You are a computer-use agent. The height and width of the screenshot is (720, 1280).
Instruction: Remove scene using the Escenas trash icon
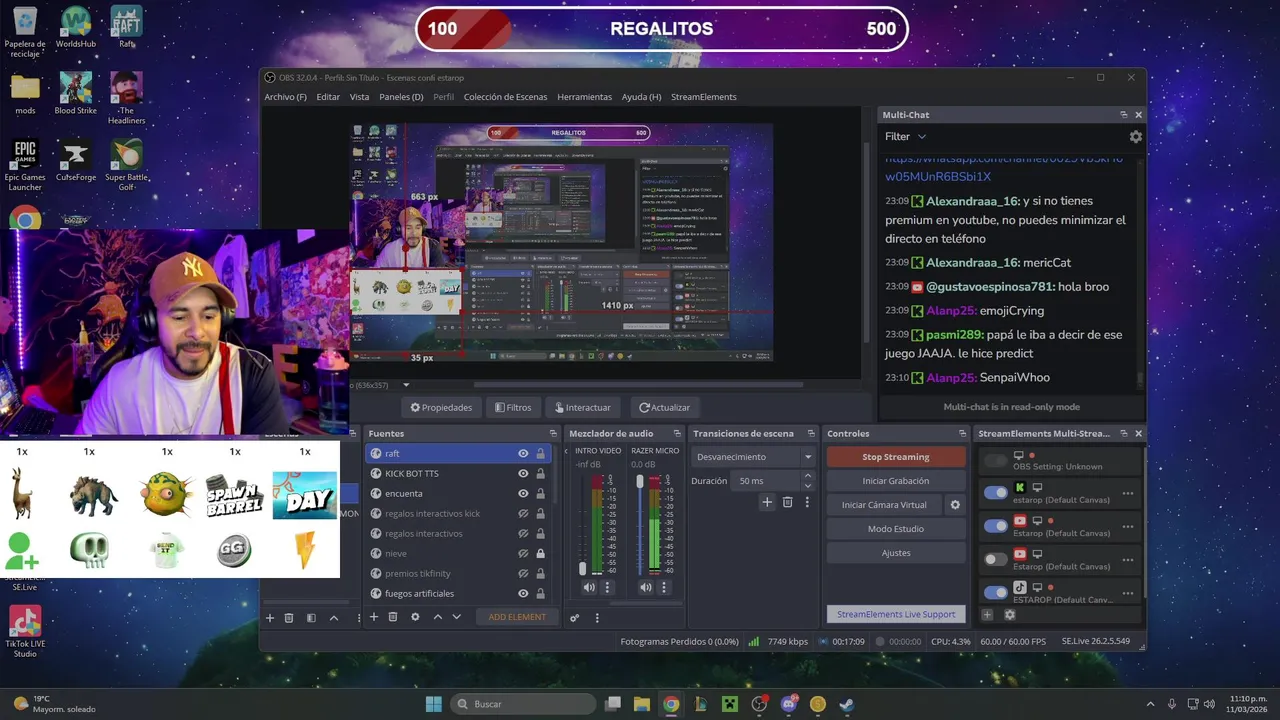[x=289, y=618]
